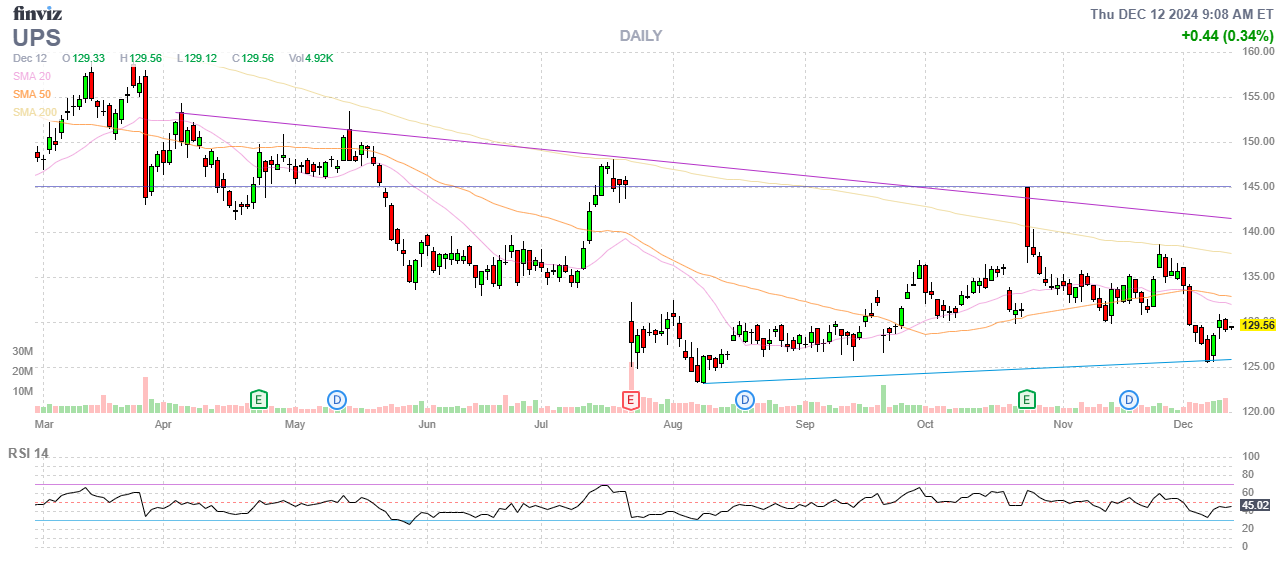Screen dimensions: 1287x562
Task: Click the 150.00 price axis label
Action: 1256,142
